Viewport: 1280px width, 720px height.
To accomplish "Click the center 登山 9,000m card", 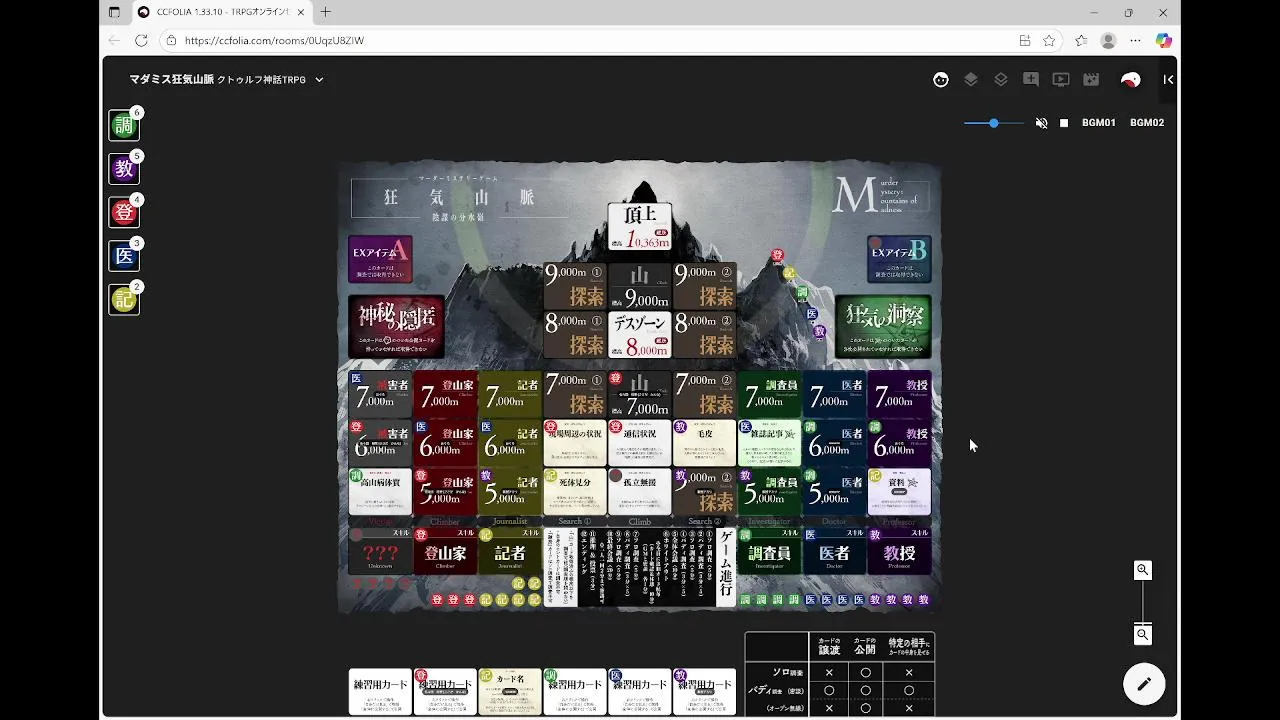I will coord(640,285).
